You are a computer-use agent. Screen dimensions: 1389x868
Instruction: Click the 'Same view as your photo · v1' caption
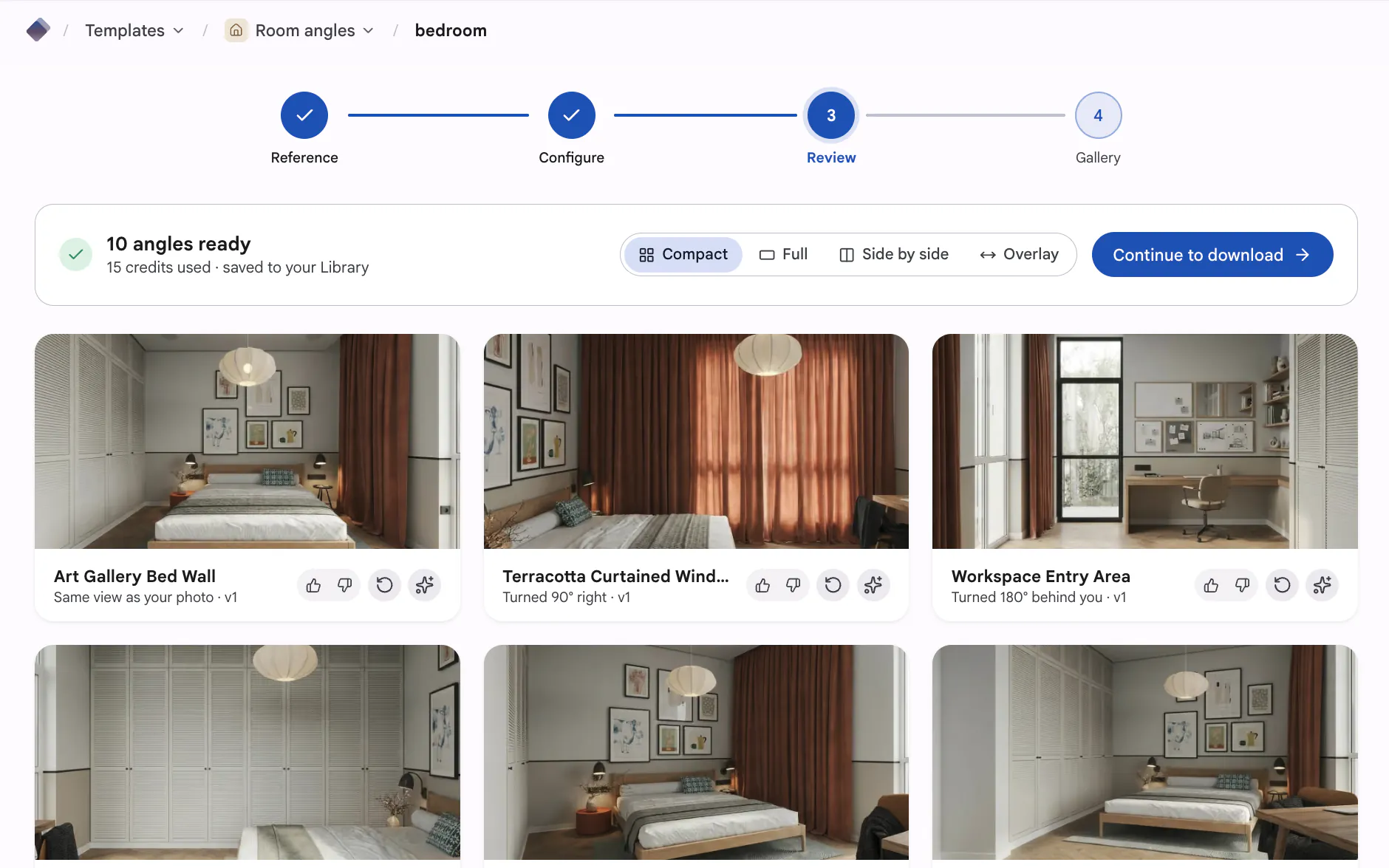[146, 597]
